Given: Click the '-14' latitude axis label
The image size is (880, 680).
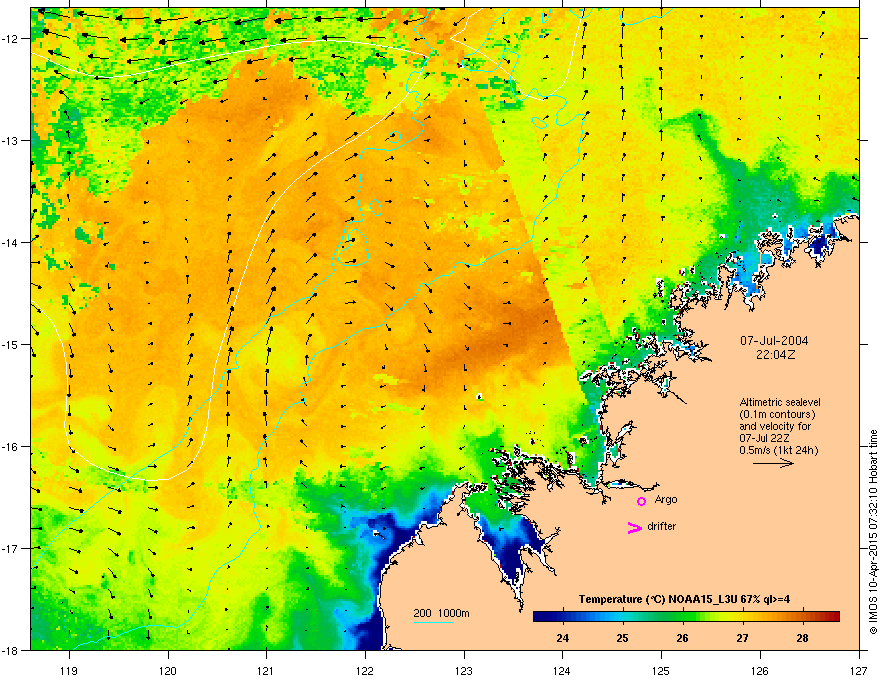Looking at the screenshot, I should click(x=9, y=242).
